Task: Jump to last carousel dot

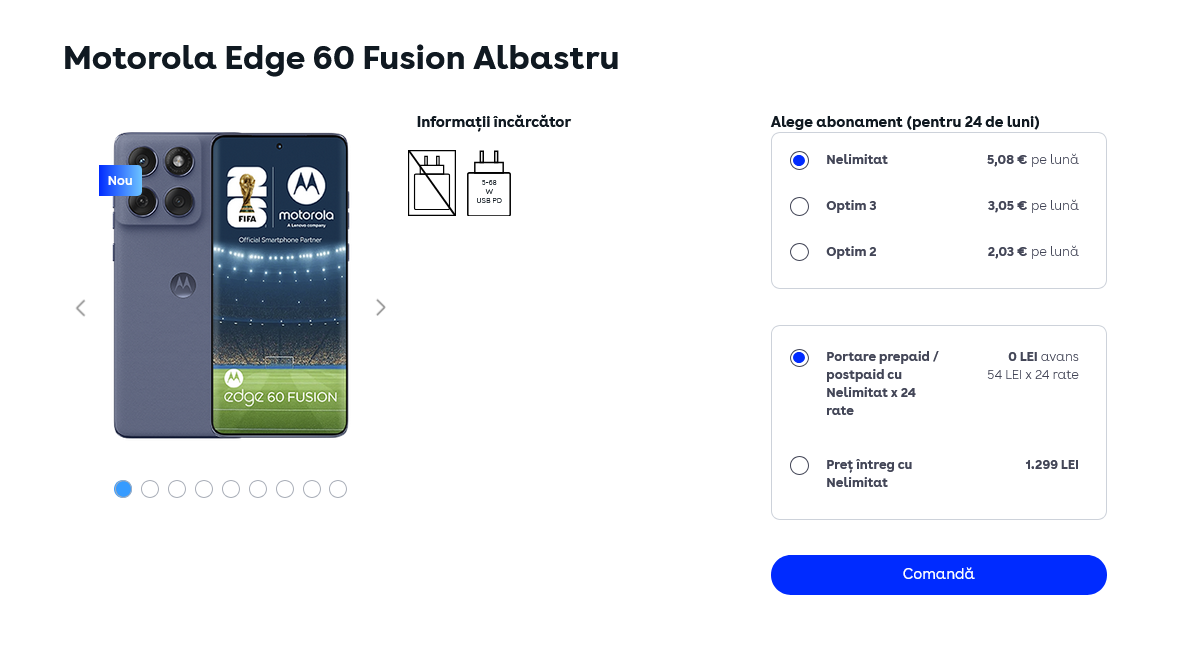Action: coord(338,489)
